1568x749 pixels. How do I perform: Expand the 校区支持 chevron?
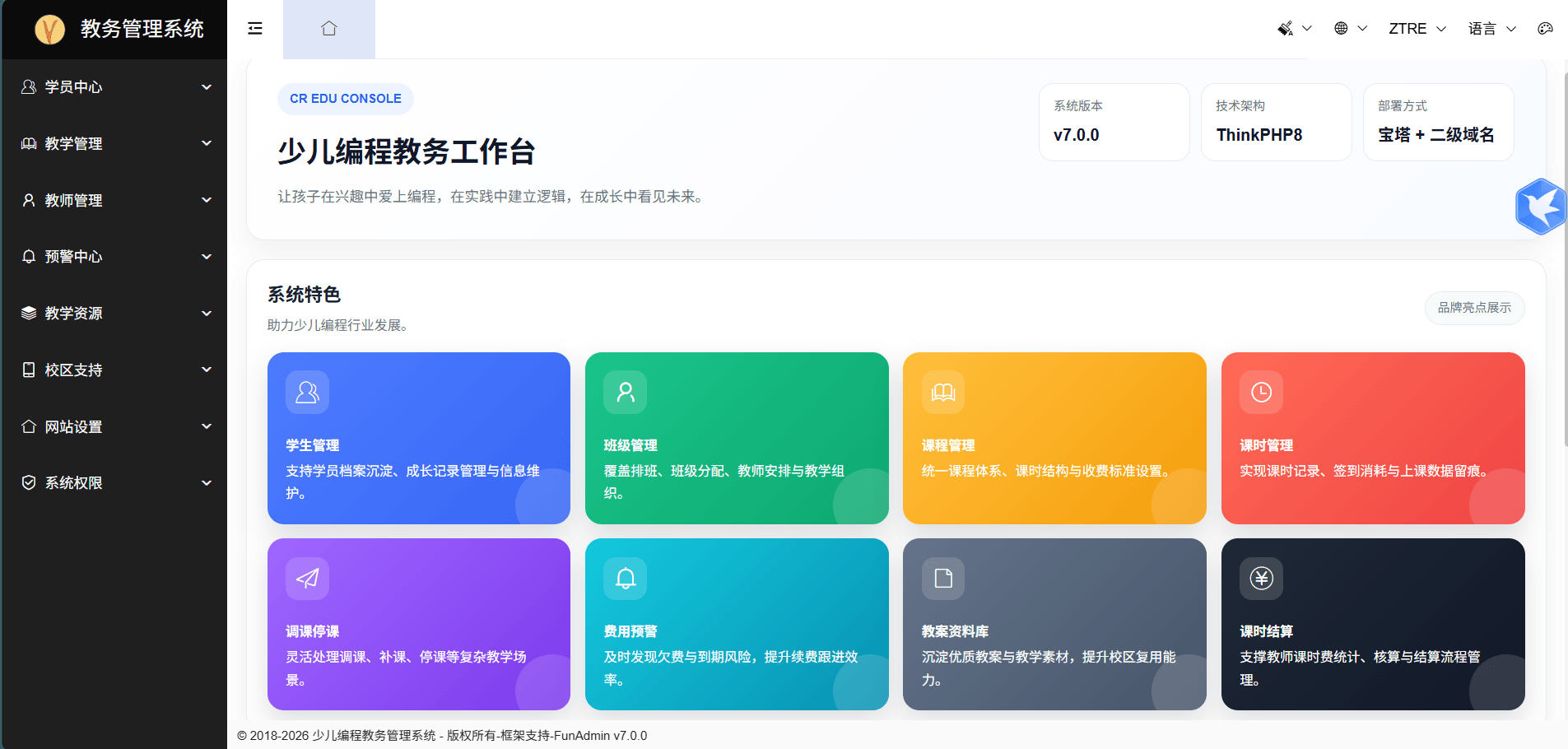coord(207,370)
